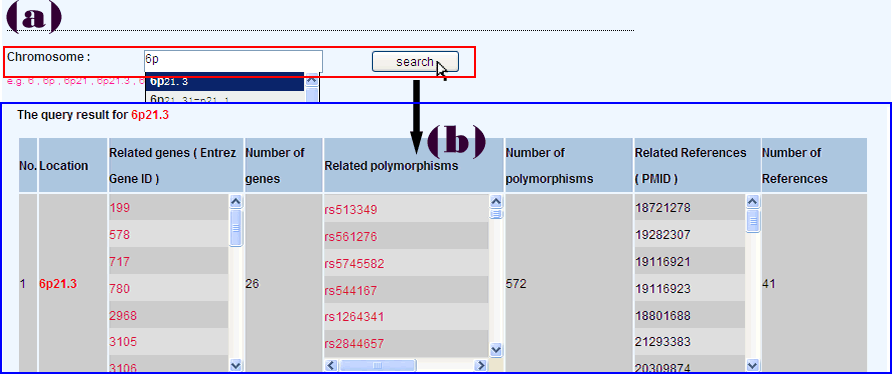Click autocomplete dropdown scroll-up arrow

[312, 80]
